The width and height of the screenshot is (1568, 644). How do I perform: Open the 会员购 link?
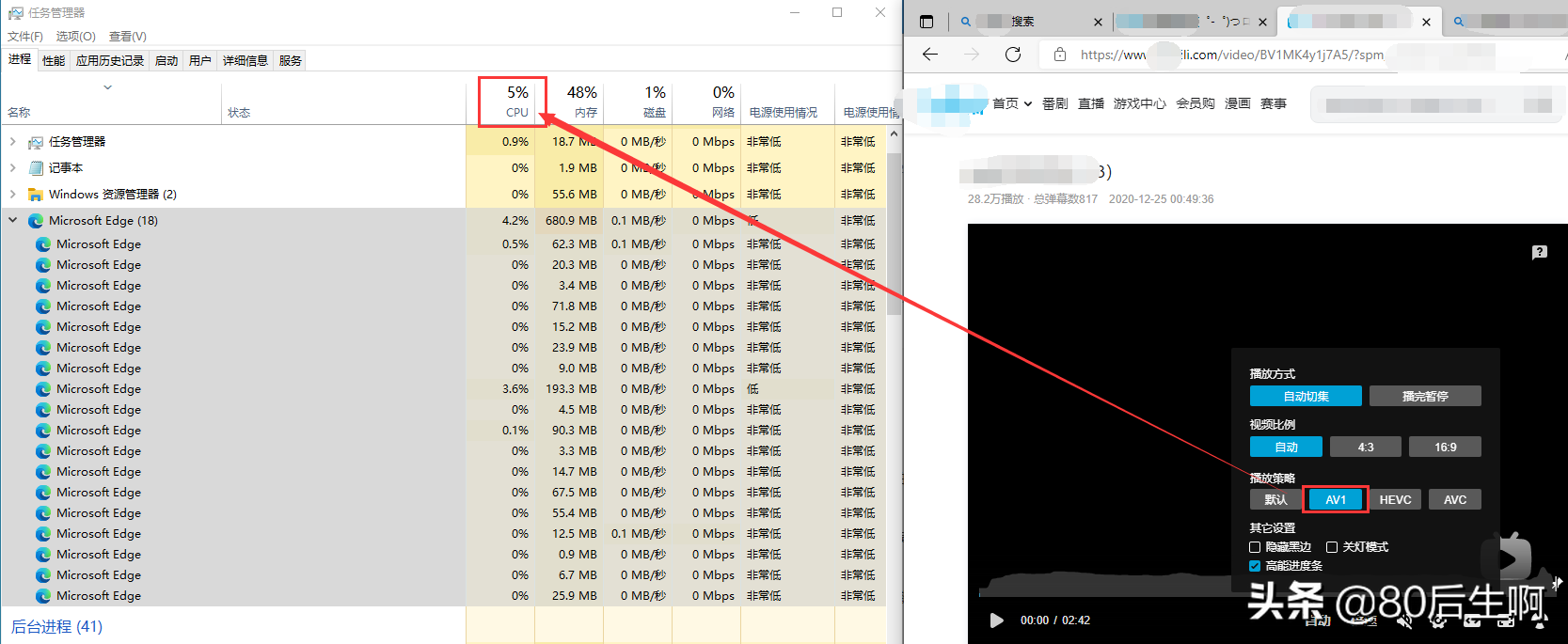[1196, 103]
